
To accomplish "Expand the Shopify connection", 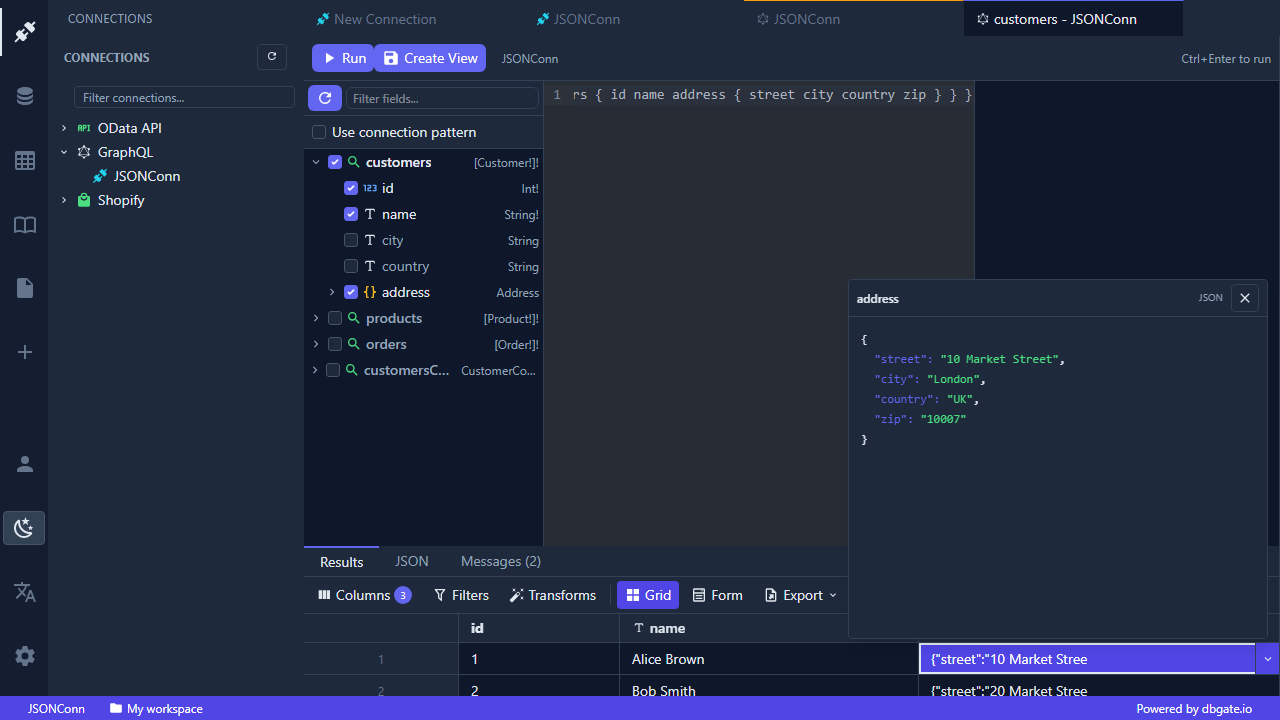I will click(64, 200).
